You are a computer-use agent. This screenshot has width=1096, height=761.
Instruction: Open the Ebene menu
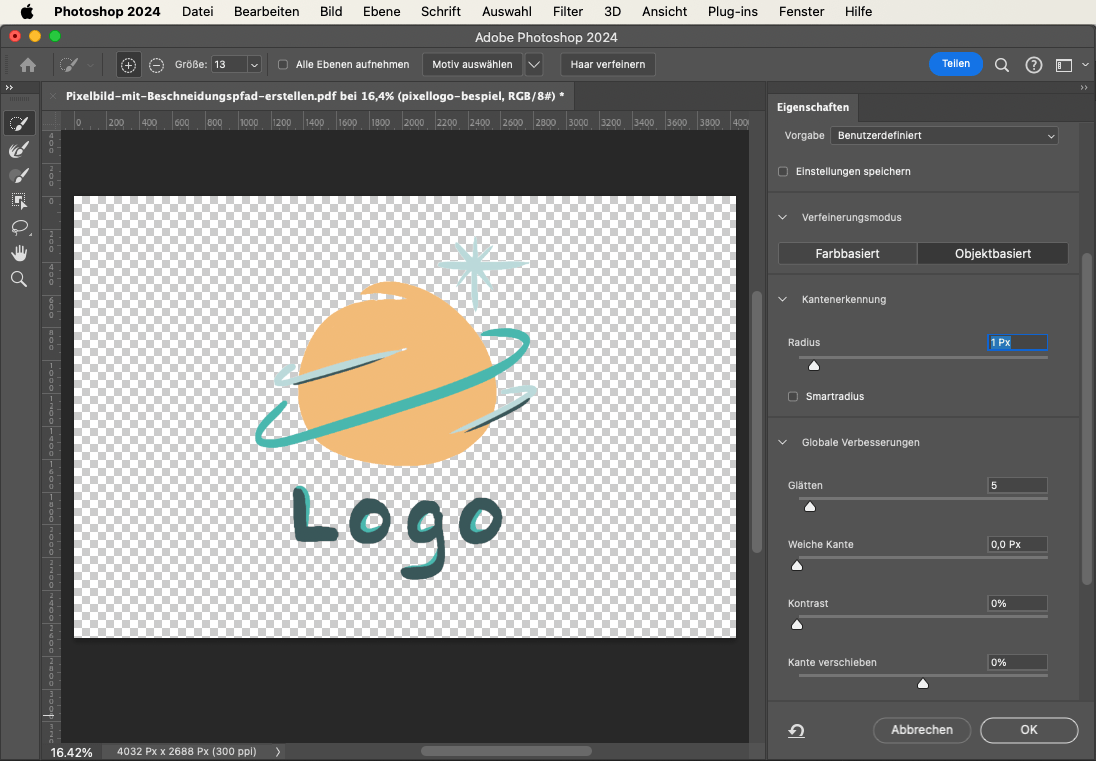pyautogui.click(x=382, y=12)
